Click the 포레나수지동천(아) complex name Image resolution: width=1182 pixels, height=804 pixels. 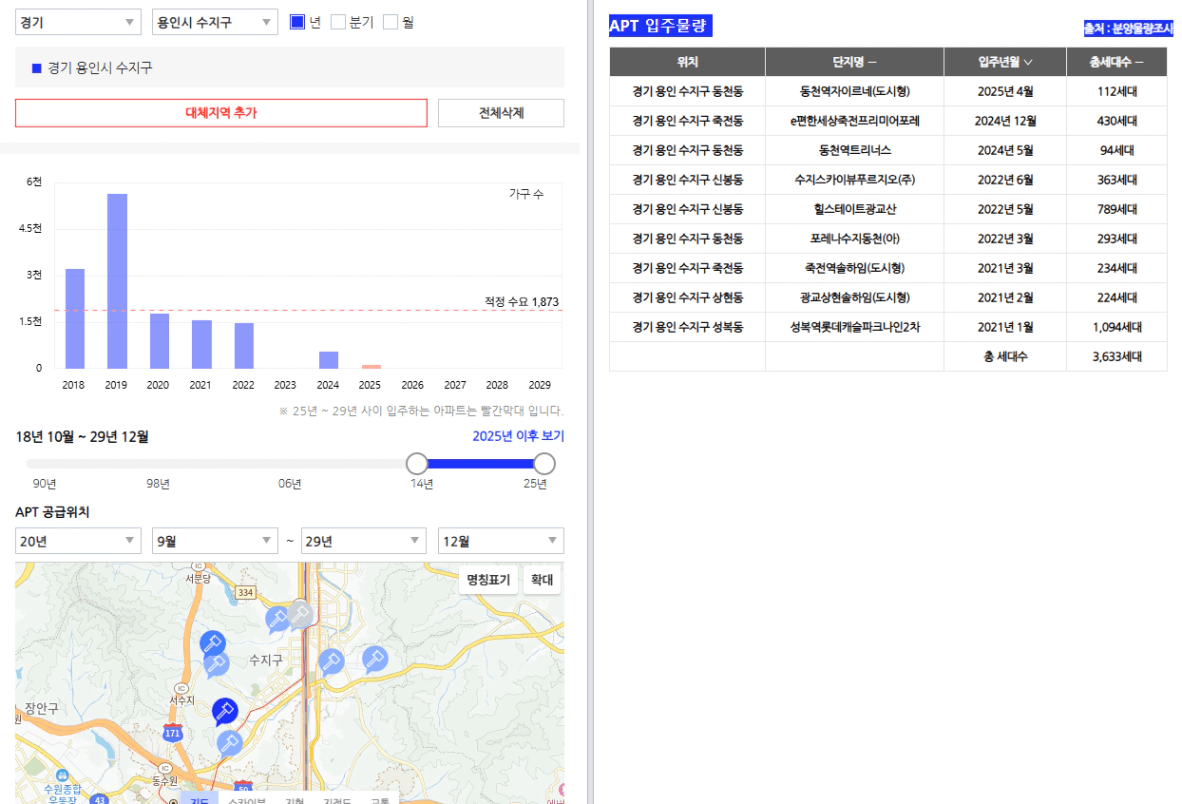(854, 238)
